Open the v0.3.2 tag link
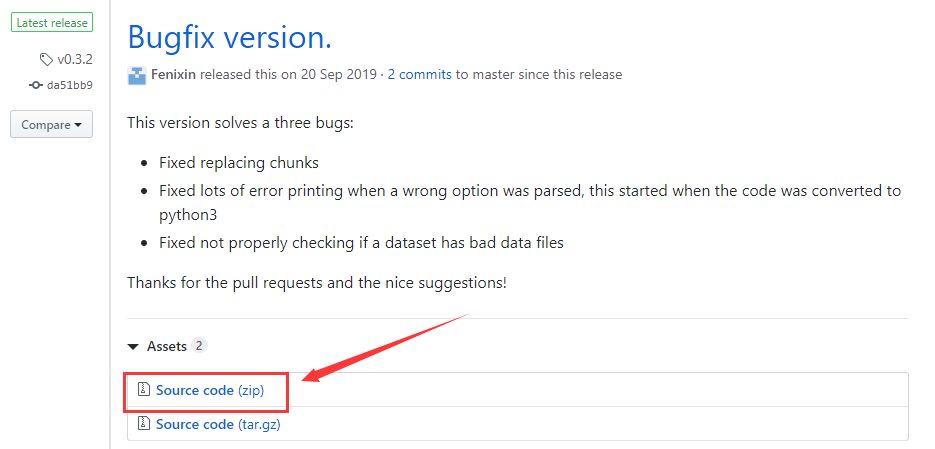The height and width of the screenshot is (449, 935). coord(75,59)
